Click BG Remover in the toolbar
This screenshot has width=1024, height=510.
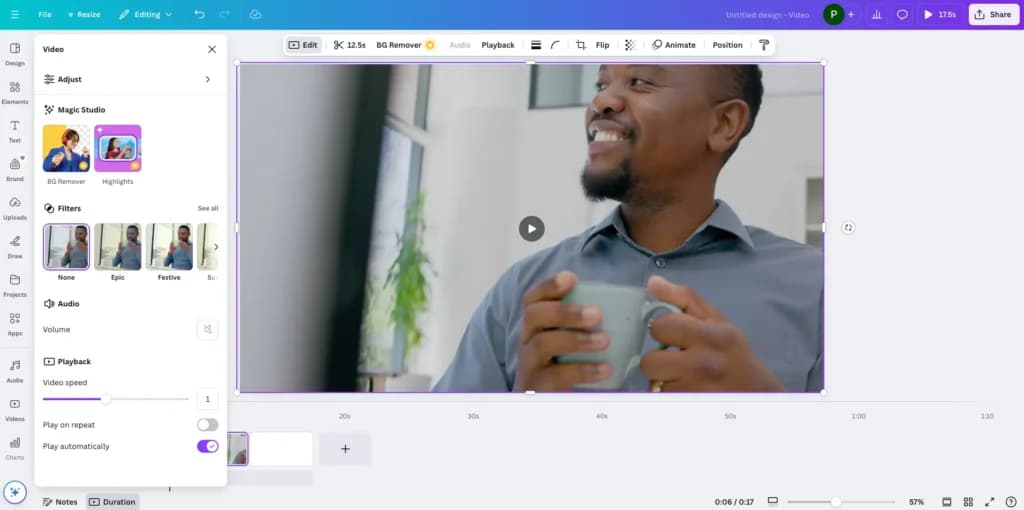click(405, 45)
